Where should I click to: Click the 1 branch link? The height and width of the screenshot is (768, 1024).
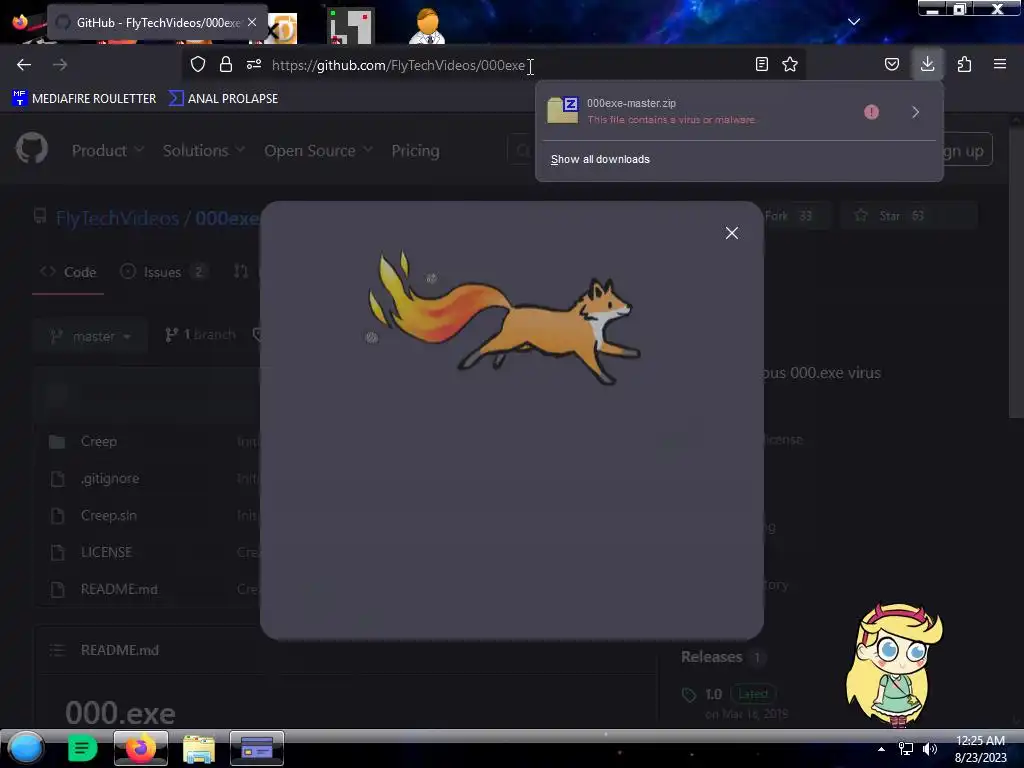pos(200,335)
